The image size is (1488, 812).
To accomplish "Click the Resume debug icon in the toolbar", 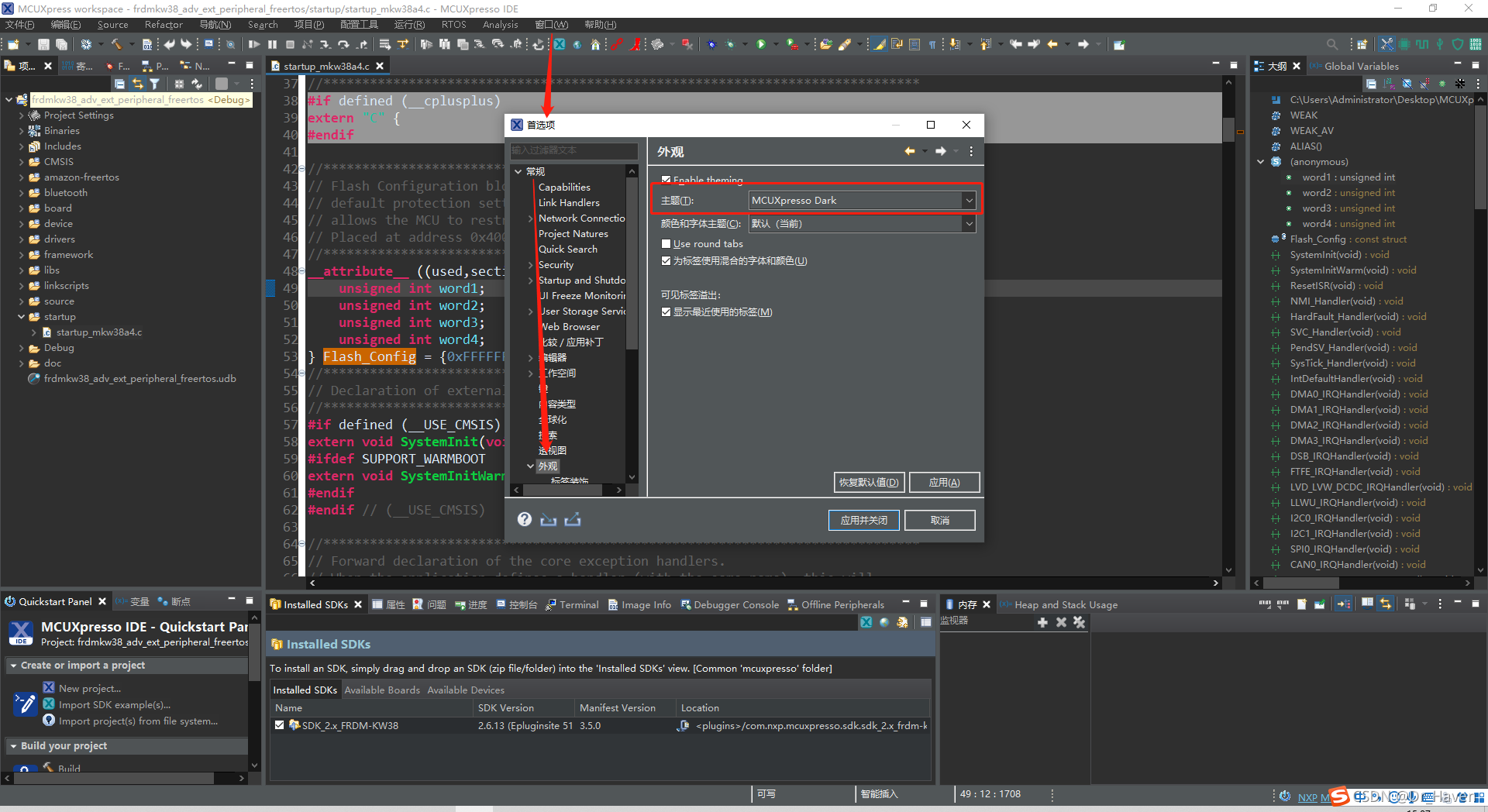I will (x=253, y=44).
